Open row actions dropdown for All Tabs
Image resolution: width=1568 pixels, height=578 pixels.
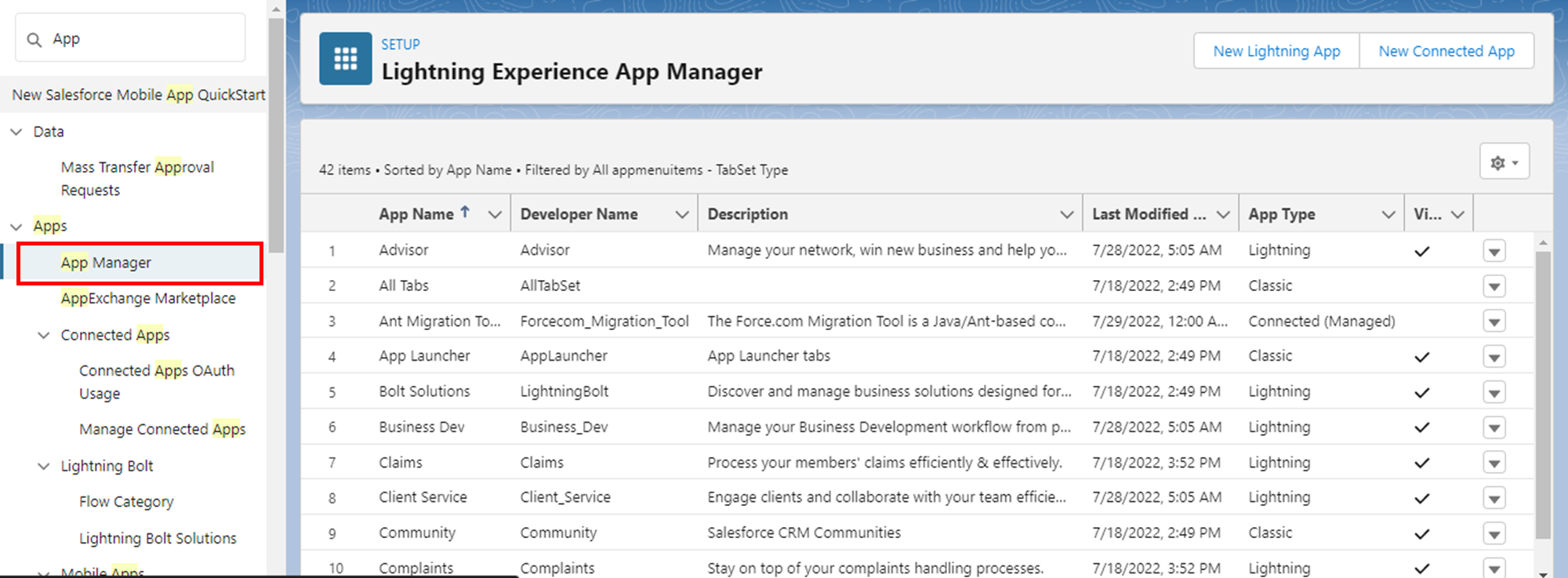coord(1494,286)
